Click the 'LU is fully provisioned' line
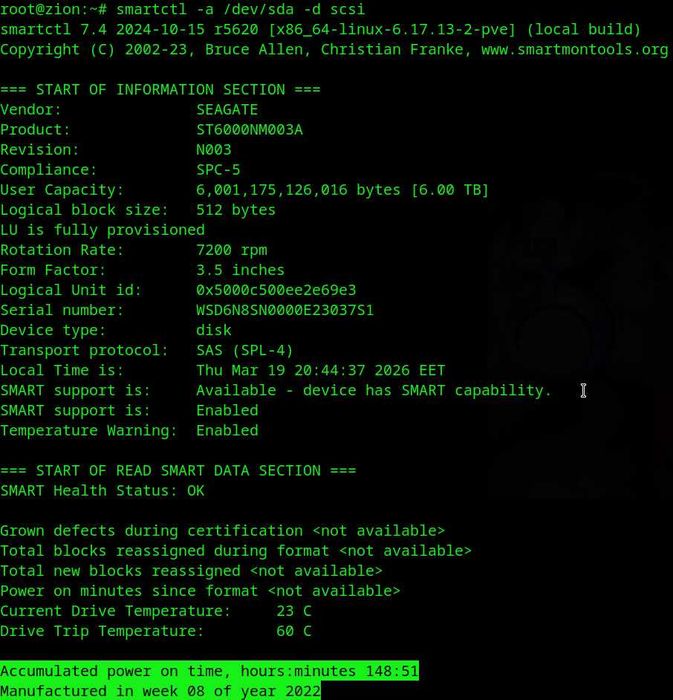673x700 pixels. (x=102, y=230)
